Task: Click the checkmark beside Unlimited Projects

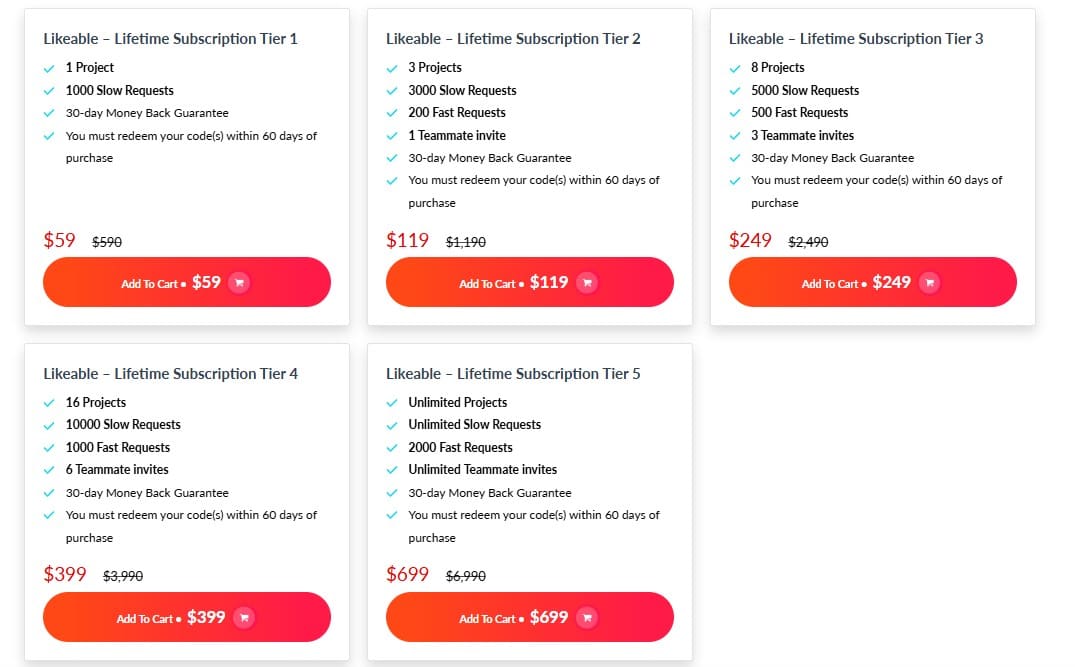Action: pyautogui.click(x=391, y=402)
